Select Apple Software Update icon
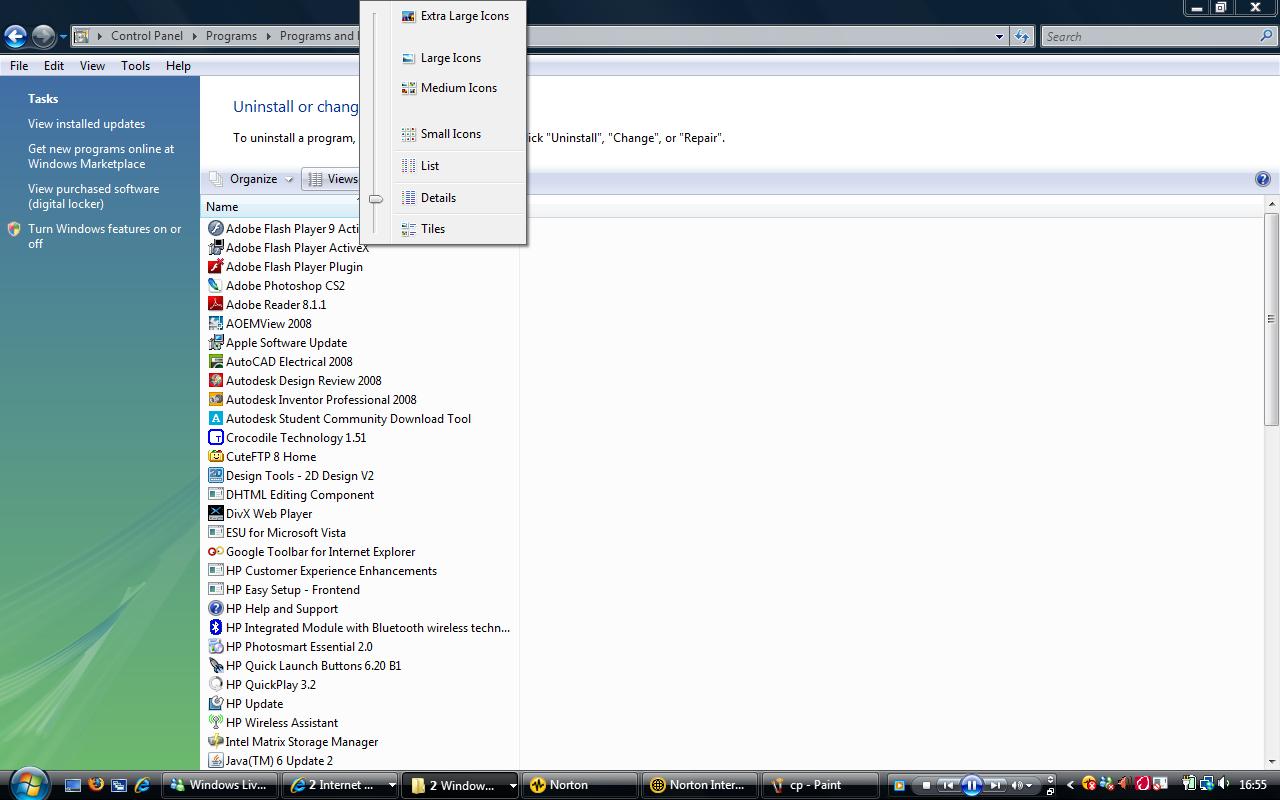Viewport: 1280px width, 800px height. (x=215, y=343)
